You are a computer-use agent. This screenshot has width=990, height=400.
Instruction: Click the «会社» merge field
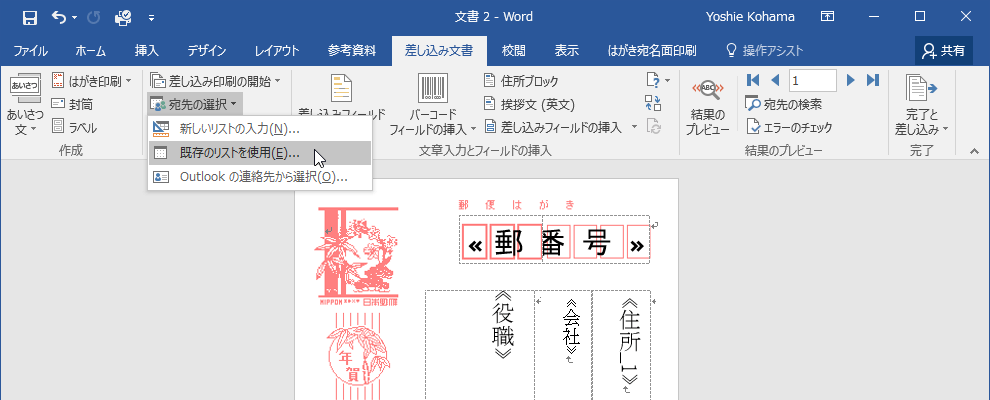pyautogui.click(x=570, y=327)
